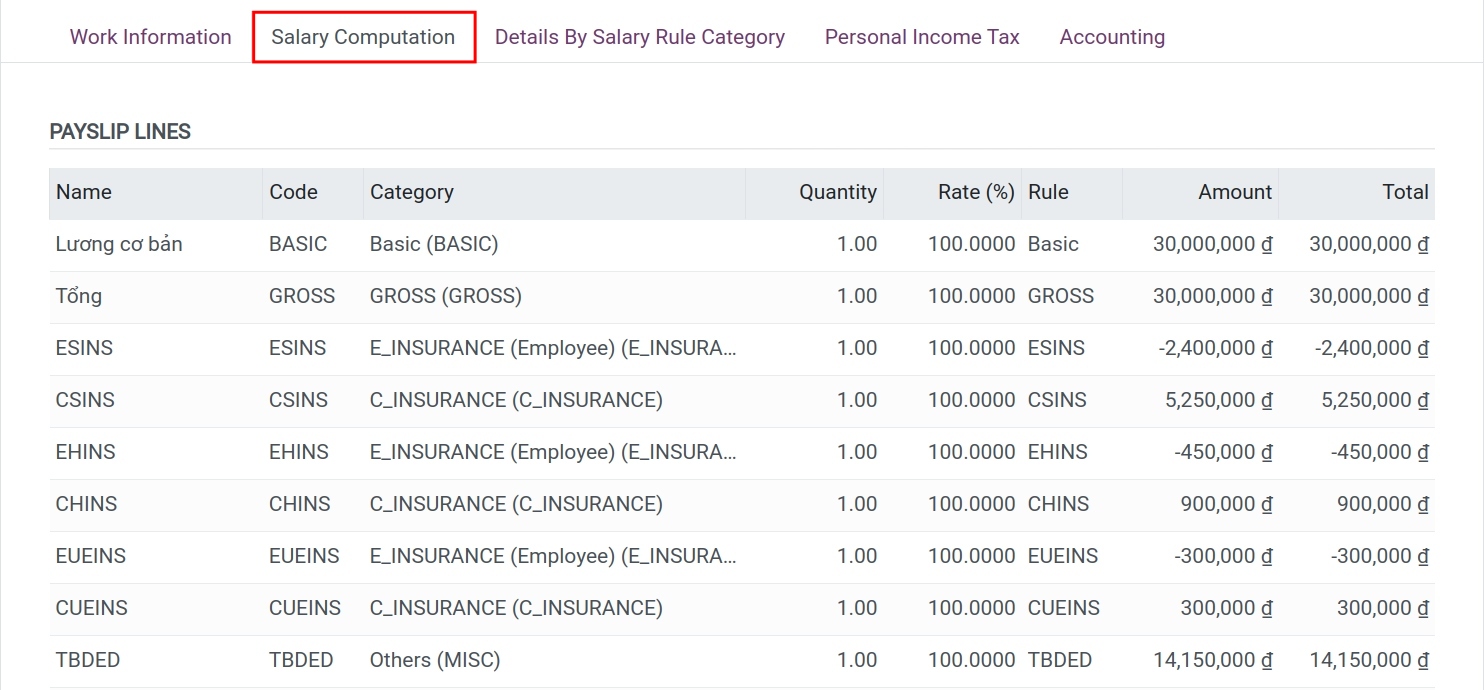
Task: Open the Salary Computation tab
Action: 362,36
